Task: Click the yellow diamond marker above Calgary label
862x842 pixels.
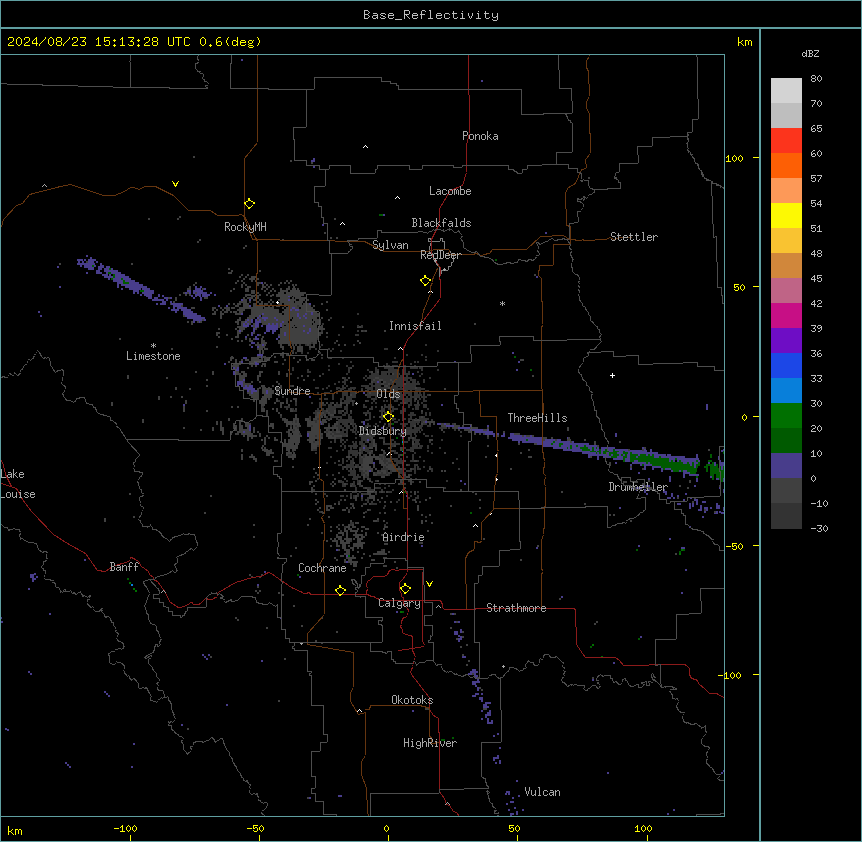Action: click(x=405, y=589)
